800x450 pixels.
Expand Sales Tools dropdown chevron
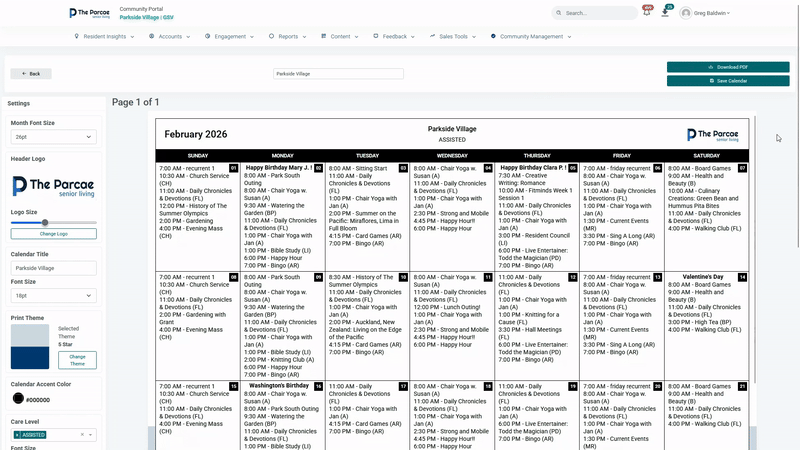coord(474,37)
